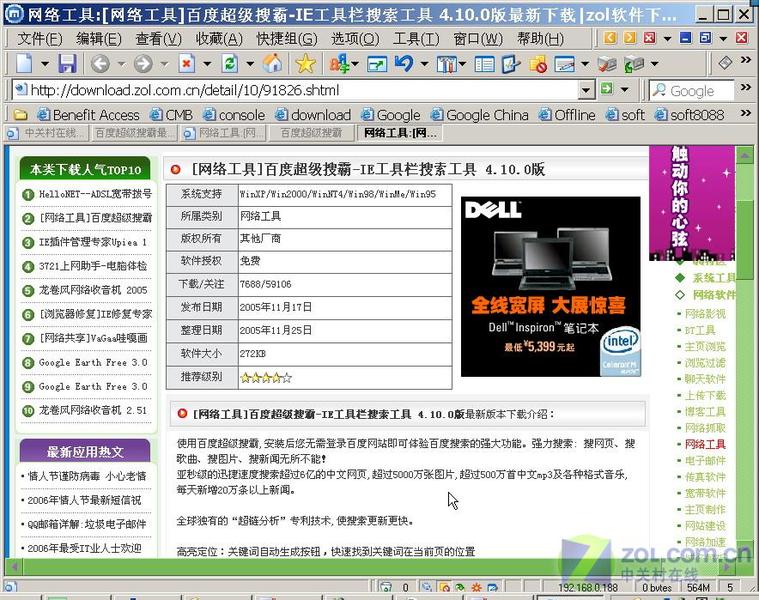Screen dimensions: 759x600
Task: Click the blue undo arrow icon
Action: 404,63
